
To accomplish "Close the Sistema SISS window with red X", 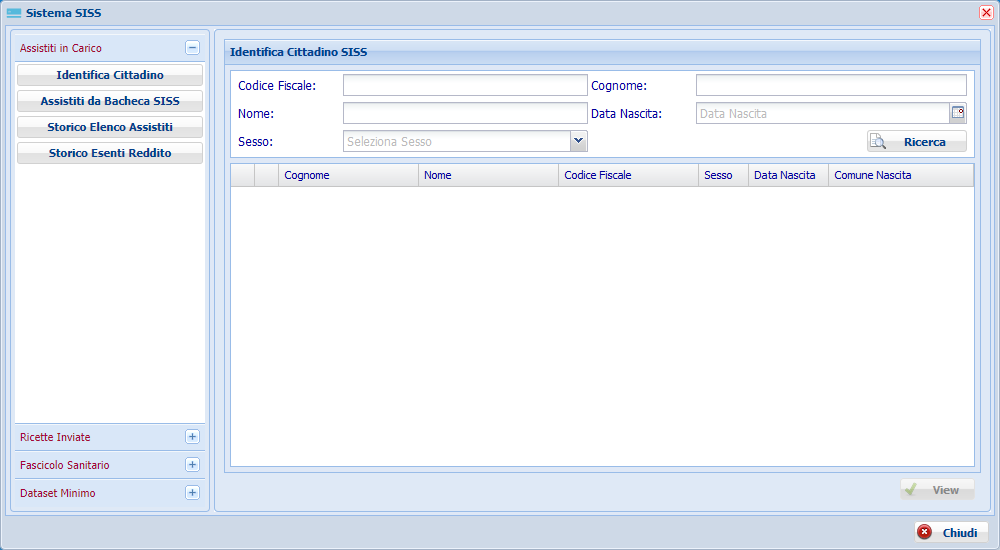I will (x=986, y=13).
